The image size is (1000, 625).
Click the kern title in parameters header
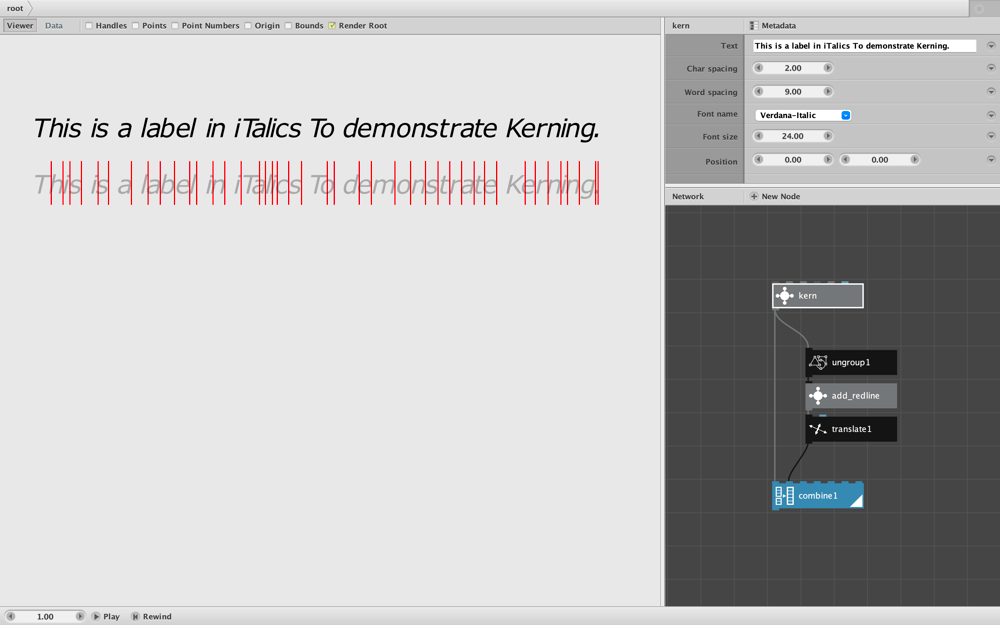click(680, 26)
